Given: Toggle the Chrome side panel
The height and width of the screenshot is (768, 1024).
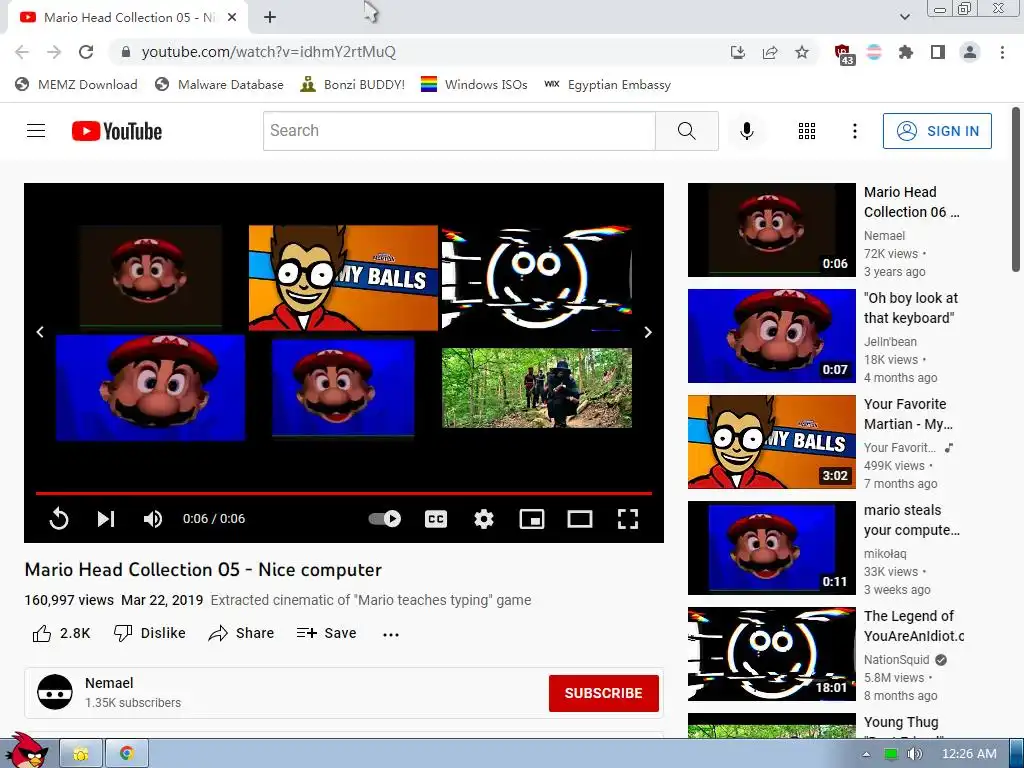Looking at the screenshot, I should point(938,52).
